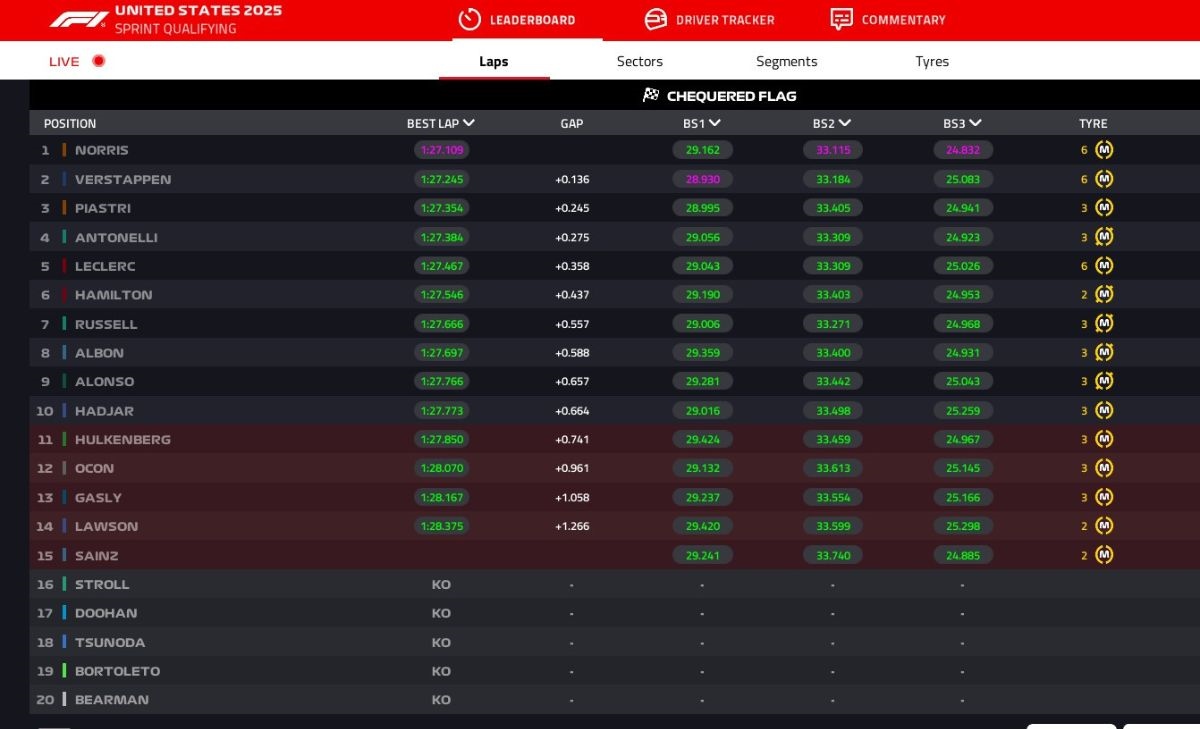Viewport: 1200px width, 729px height.
Task: Select Verstappen's driver name
Action: [122, 180]
